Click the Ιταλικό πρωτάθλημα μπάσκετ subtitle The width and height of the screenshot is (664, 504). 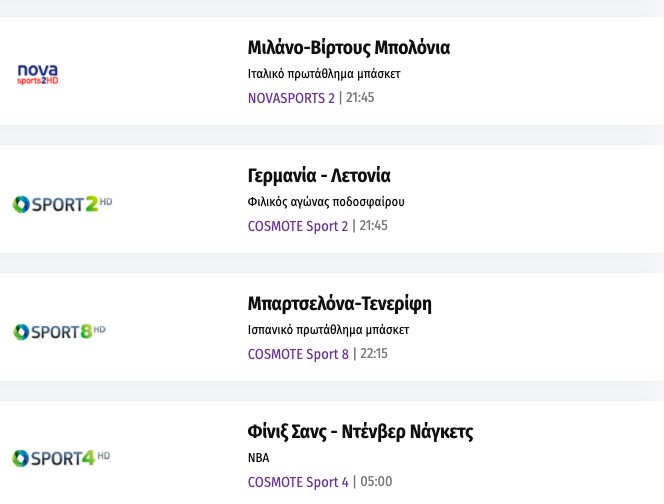pyautogui.click(x=324, y=74)
